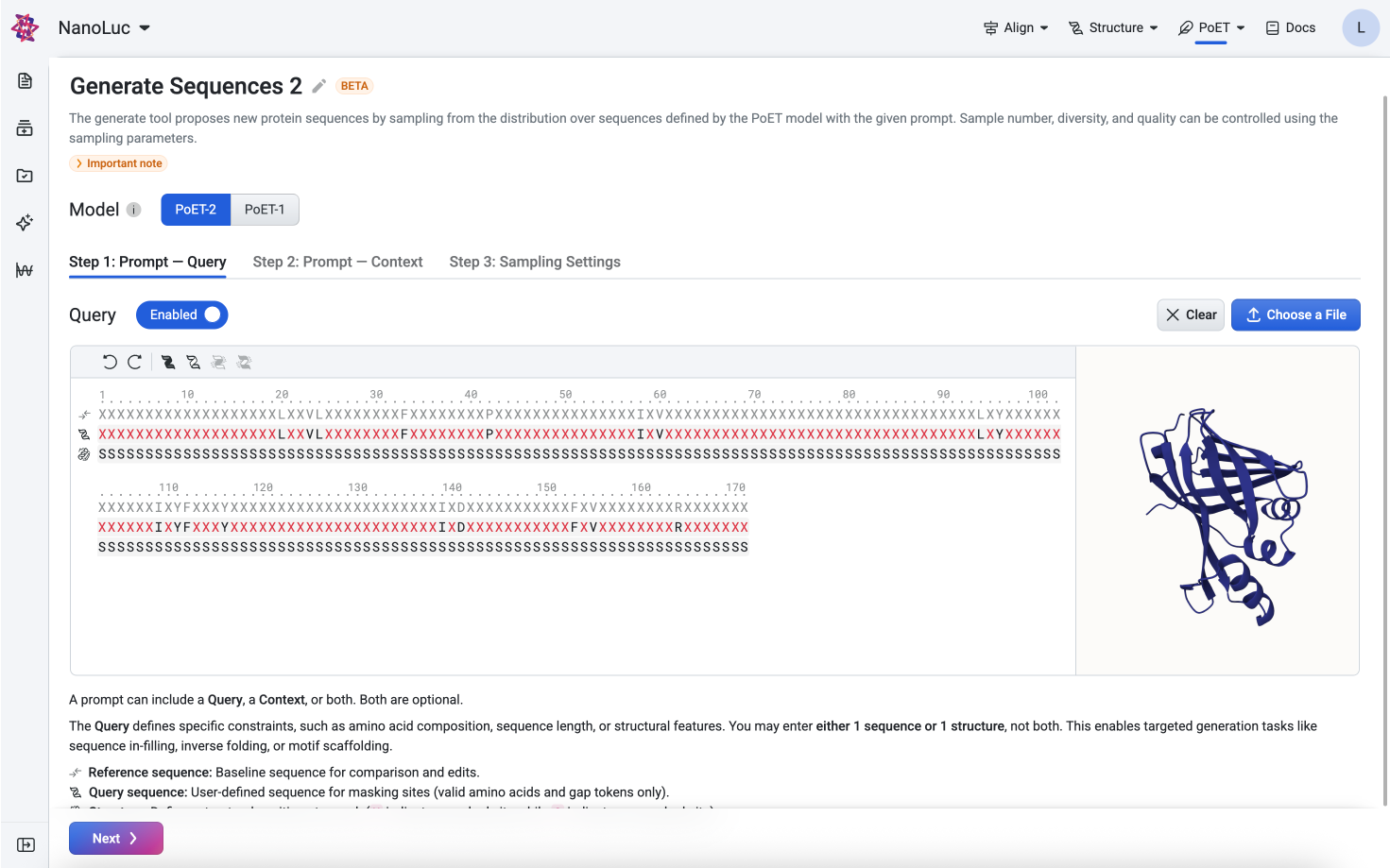Click the first row of the red query sequence

[579, 434]
